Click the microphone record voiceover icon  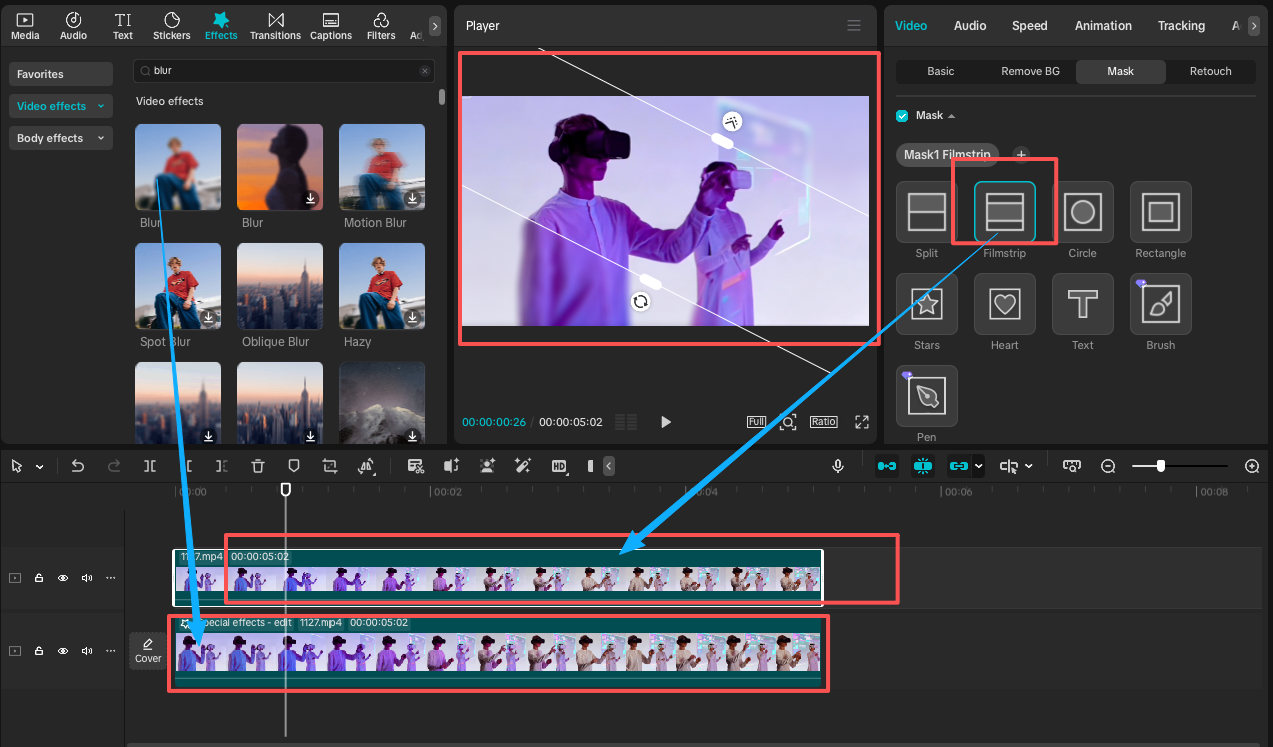click(838, 466)
